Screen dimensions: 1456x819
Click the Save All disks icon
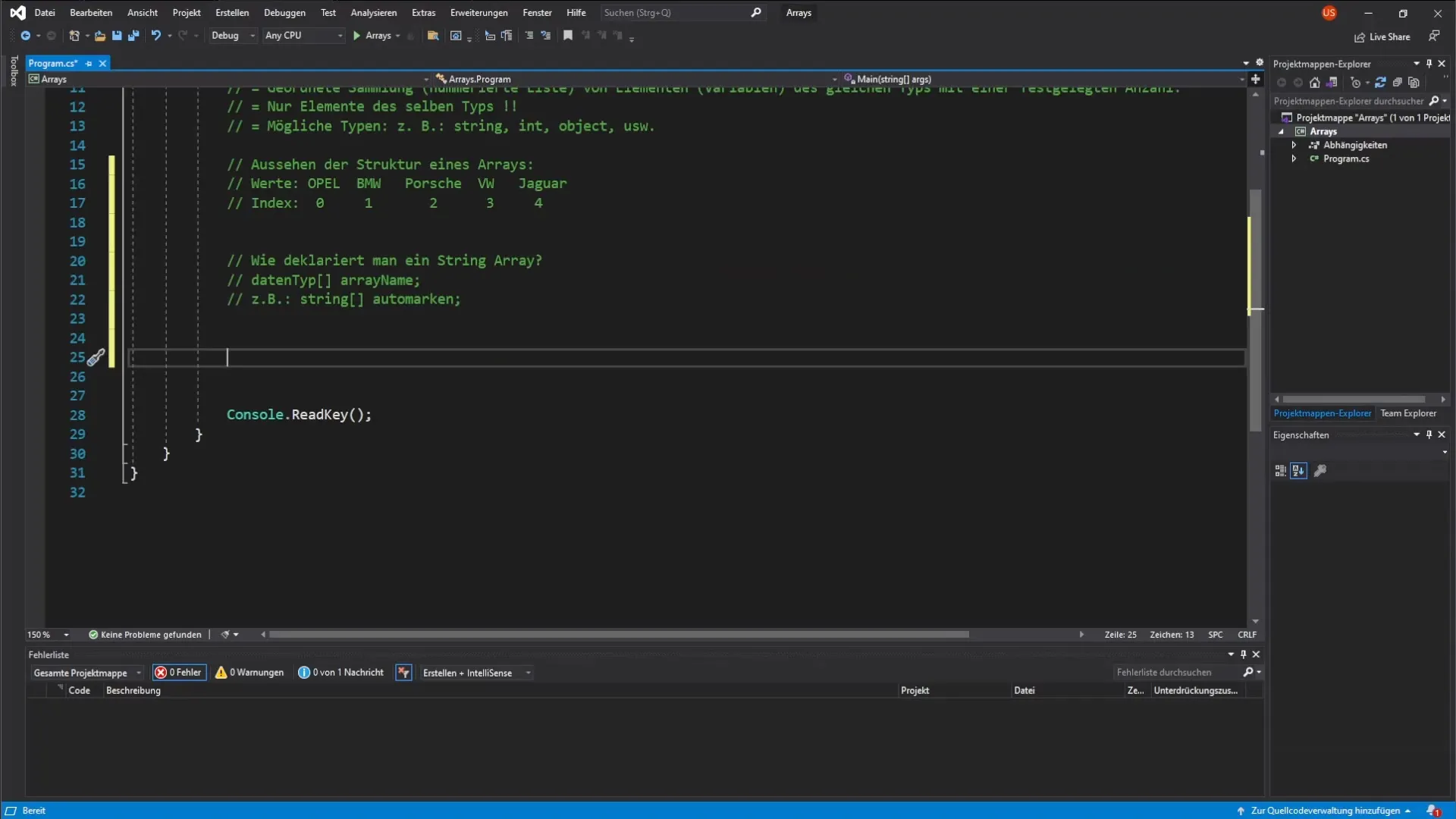133,36
